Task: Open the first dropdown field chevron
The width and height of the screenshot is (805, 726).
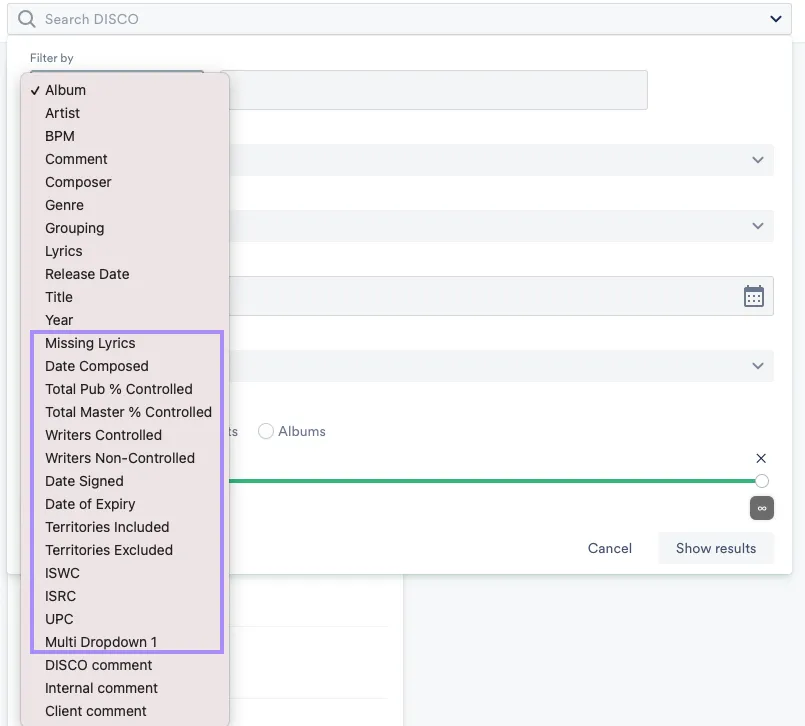Action: coord(757,160)
